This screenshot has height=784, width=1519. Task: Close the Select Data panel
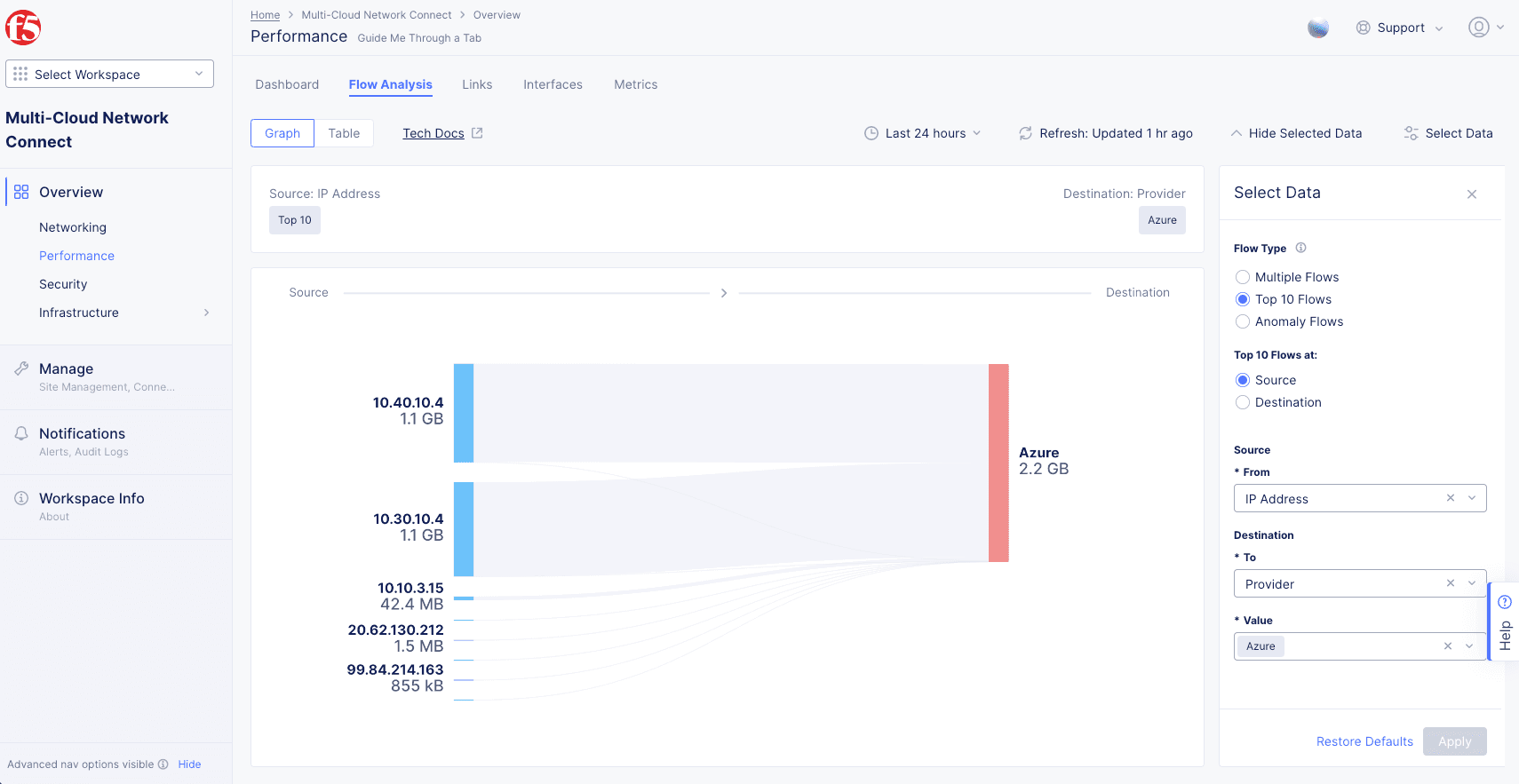[x=1472, y=194]
